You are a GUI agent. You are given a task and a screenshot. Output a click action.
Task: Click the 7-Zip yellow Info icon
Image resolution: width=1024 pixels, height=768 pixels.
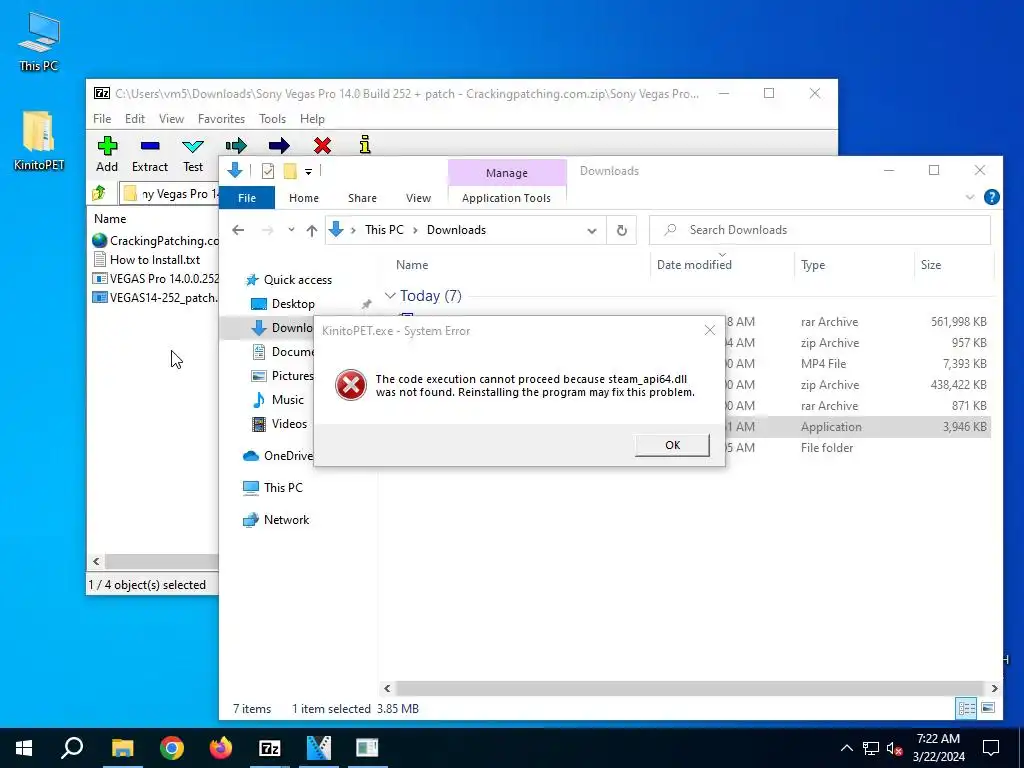pyautogui.click(x=365, y=144)
